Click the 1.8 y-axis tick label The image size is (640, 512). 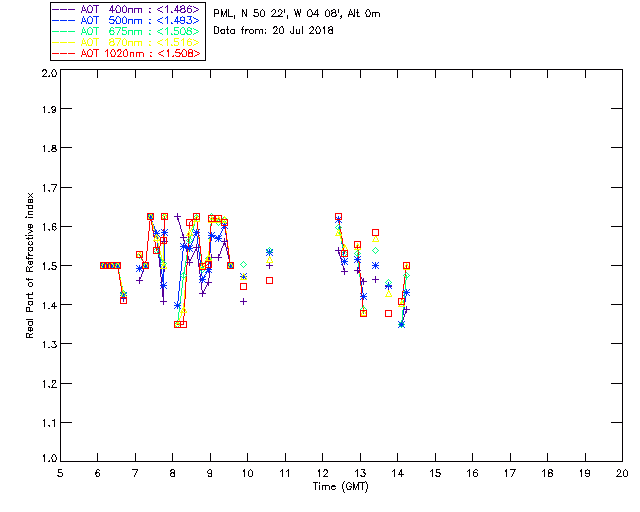click(49, 148)
